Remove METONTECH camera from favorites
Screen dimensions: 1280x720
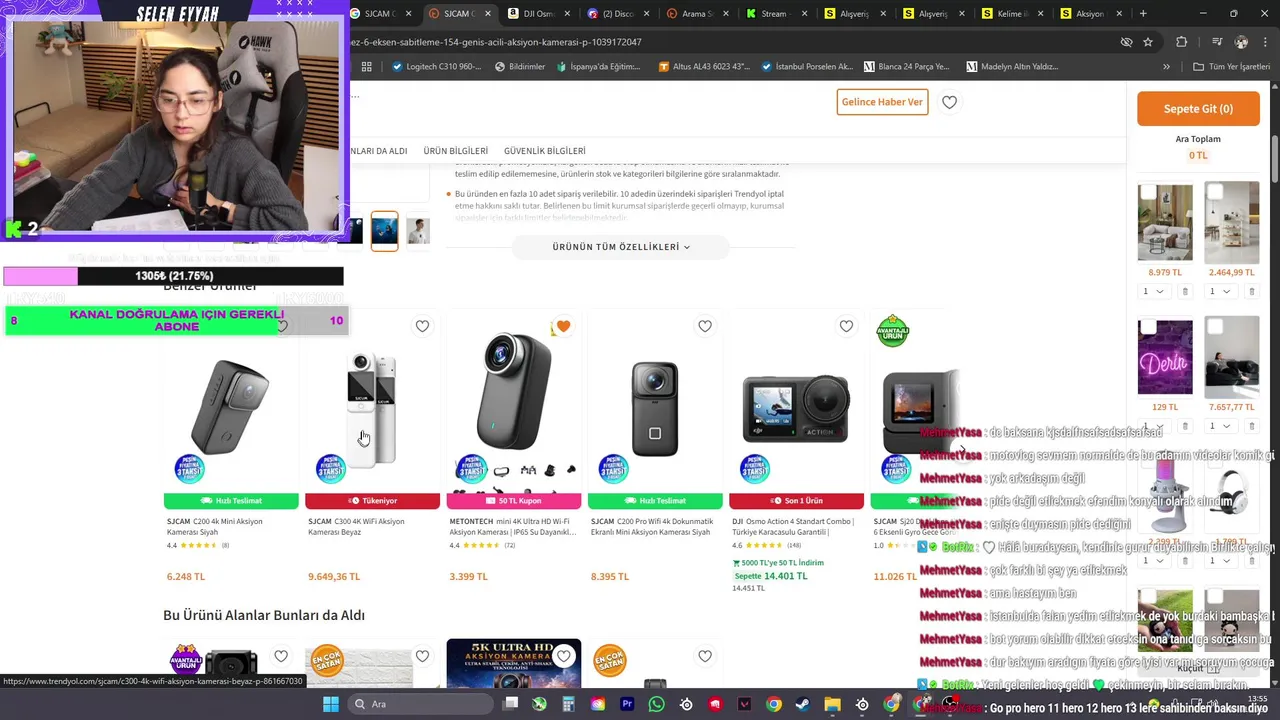[x=563, y=326]
